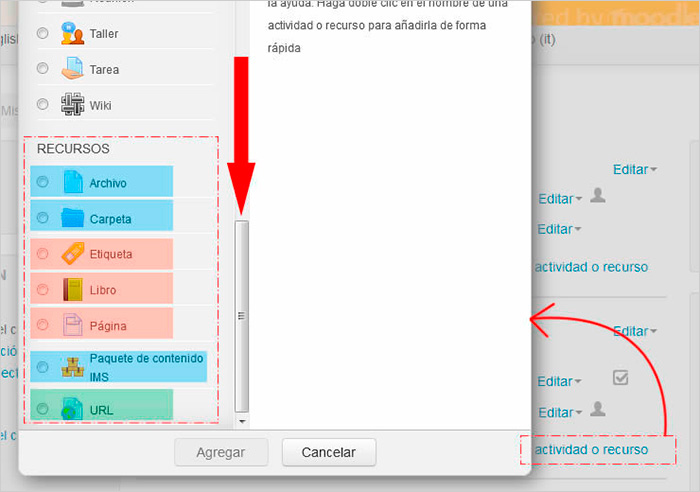The height and width of the screenshot is (492, 700).
Task: Click the bottom 'actividad o recurso' link
Action: (591, 450)
